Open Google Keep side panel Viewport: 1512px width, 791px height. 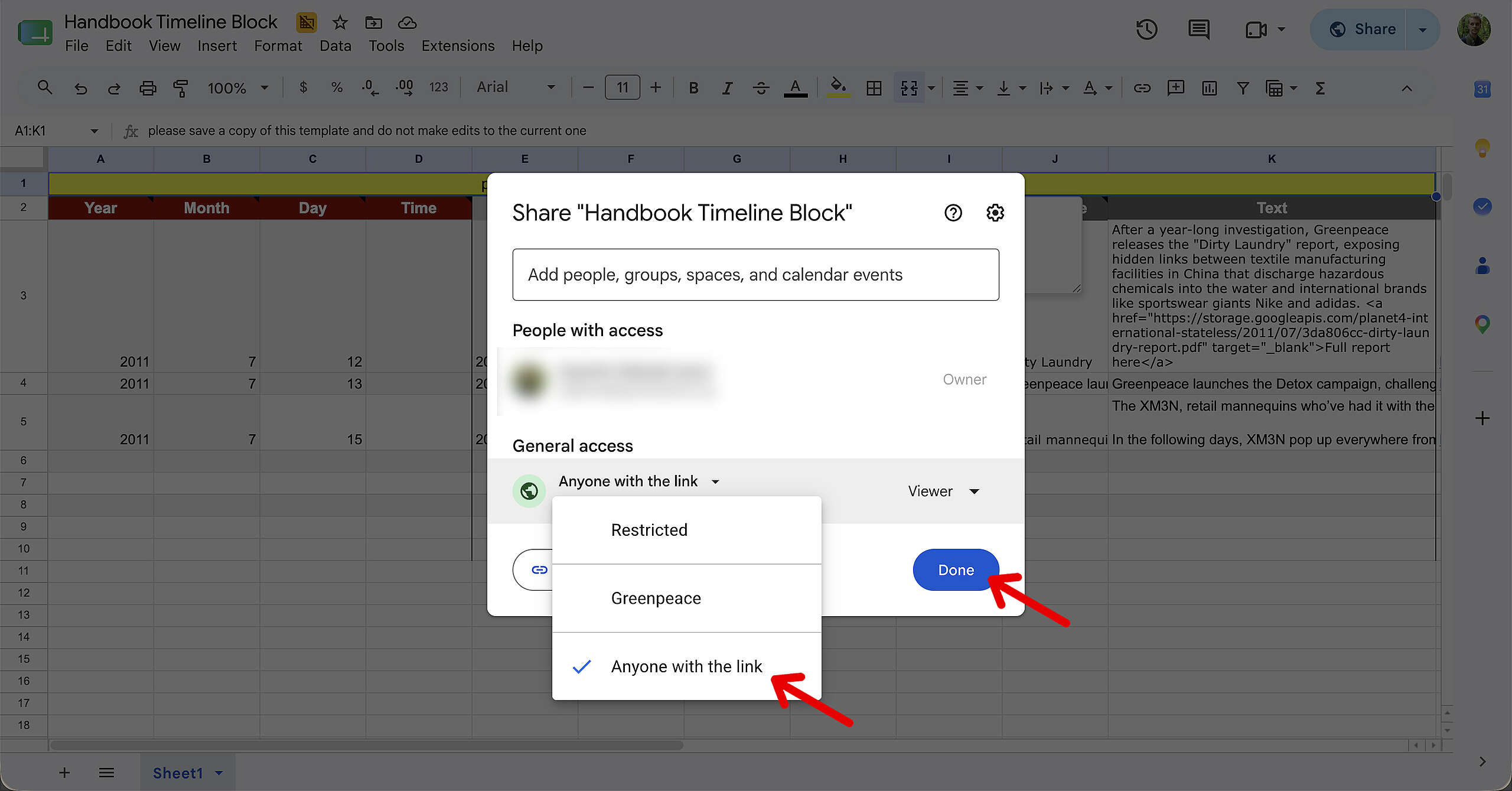click(x=1482, y=148)
